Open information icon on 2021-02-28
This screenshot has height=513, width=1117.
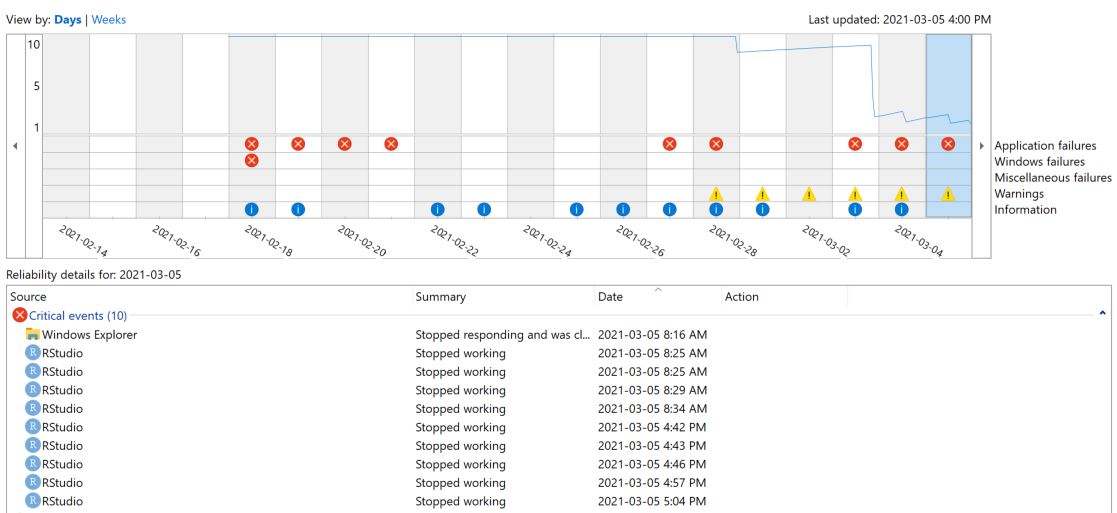717,209
